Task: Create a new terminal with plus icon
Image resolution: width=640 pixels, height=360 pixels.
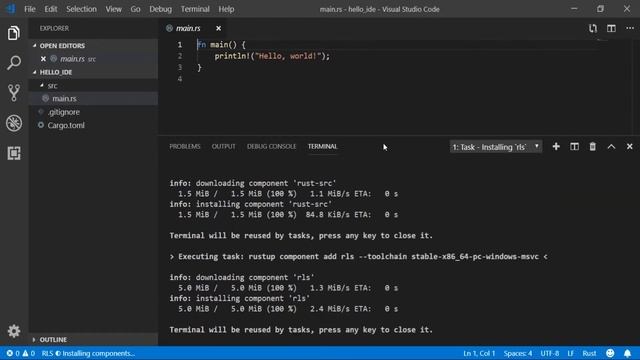Action: [556, 147]
